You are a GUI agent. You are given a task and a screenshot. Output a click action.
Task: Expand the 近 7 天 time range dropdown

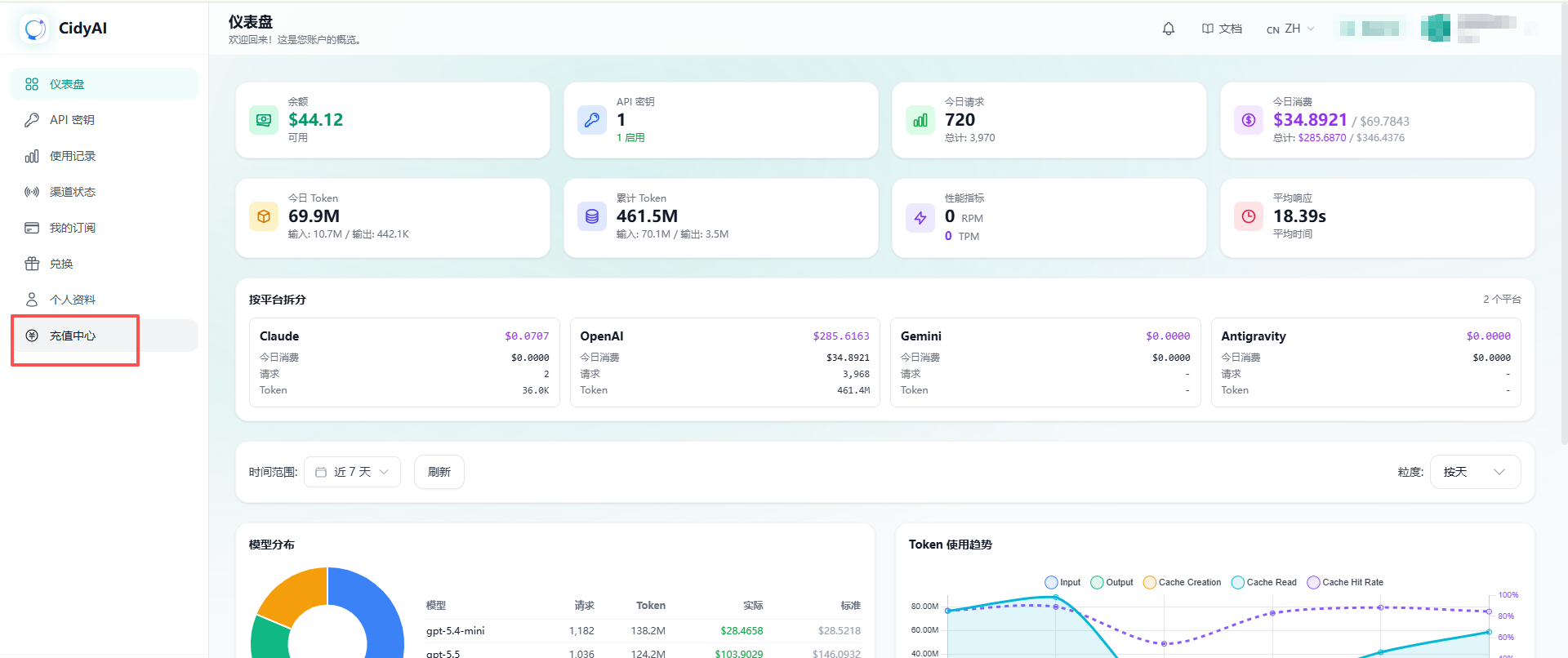[352, 472]
